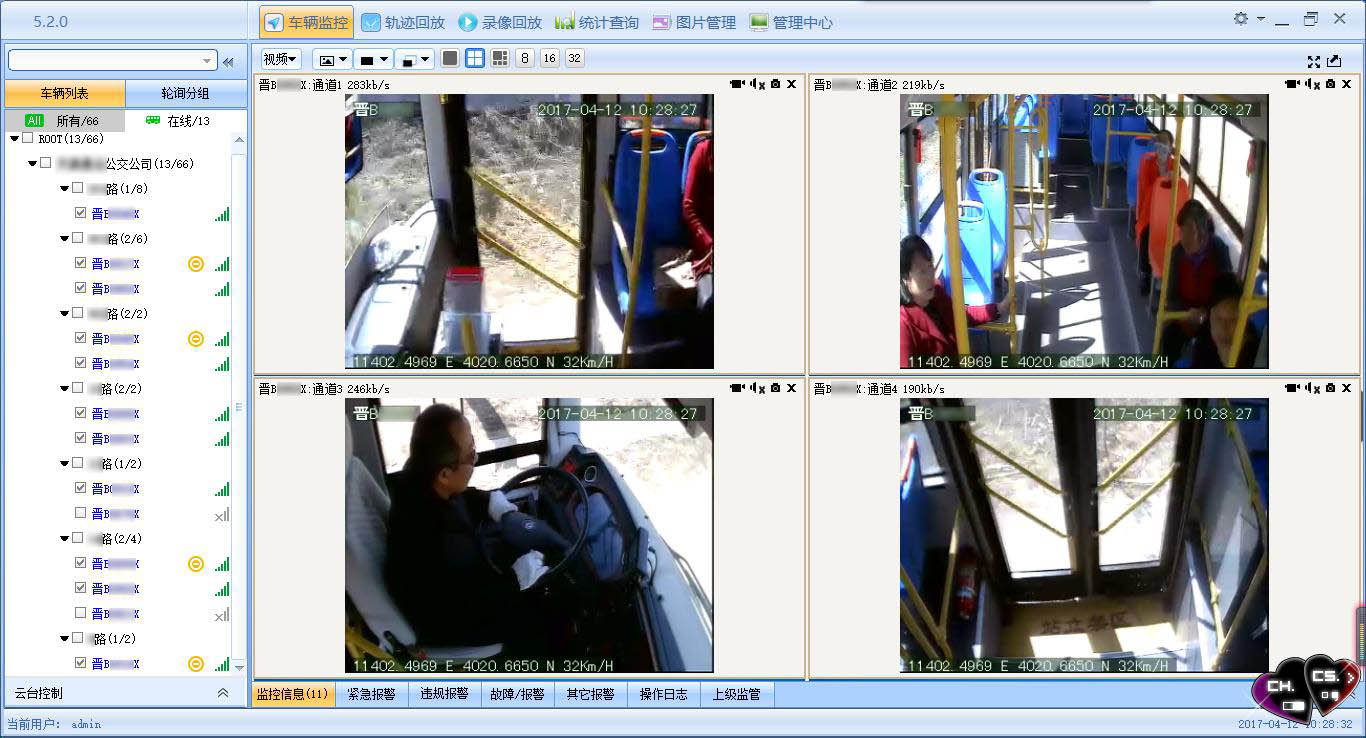Select the single-window layout icon

click(450, 59)
